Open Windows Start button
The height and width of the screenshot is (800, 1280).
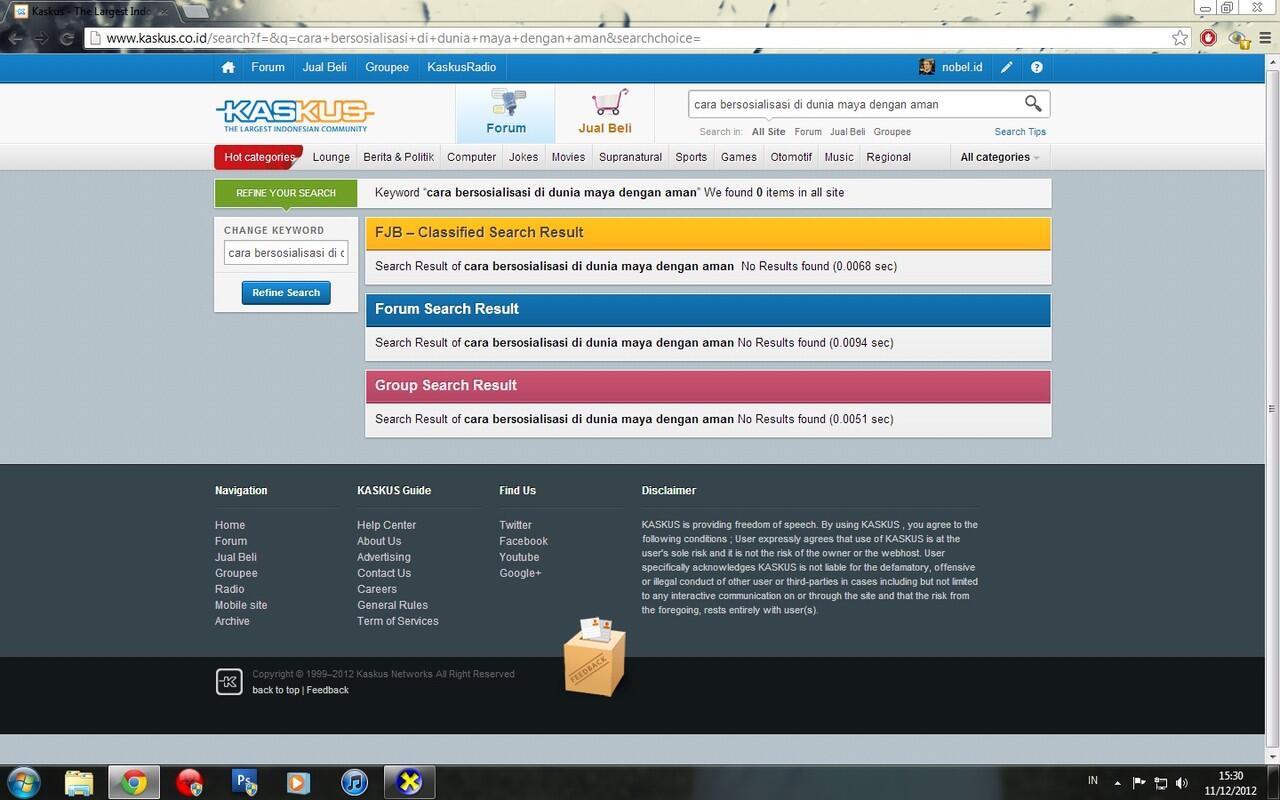pyautogui.click(x=23, y=781)
